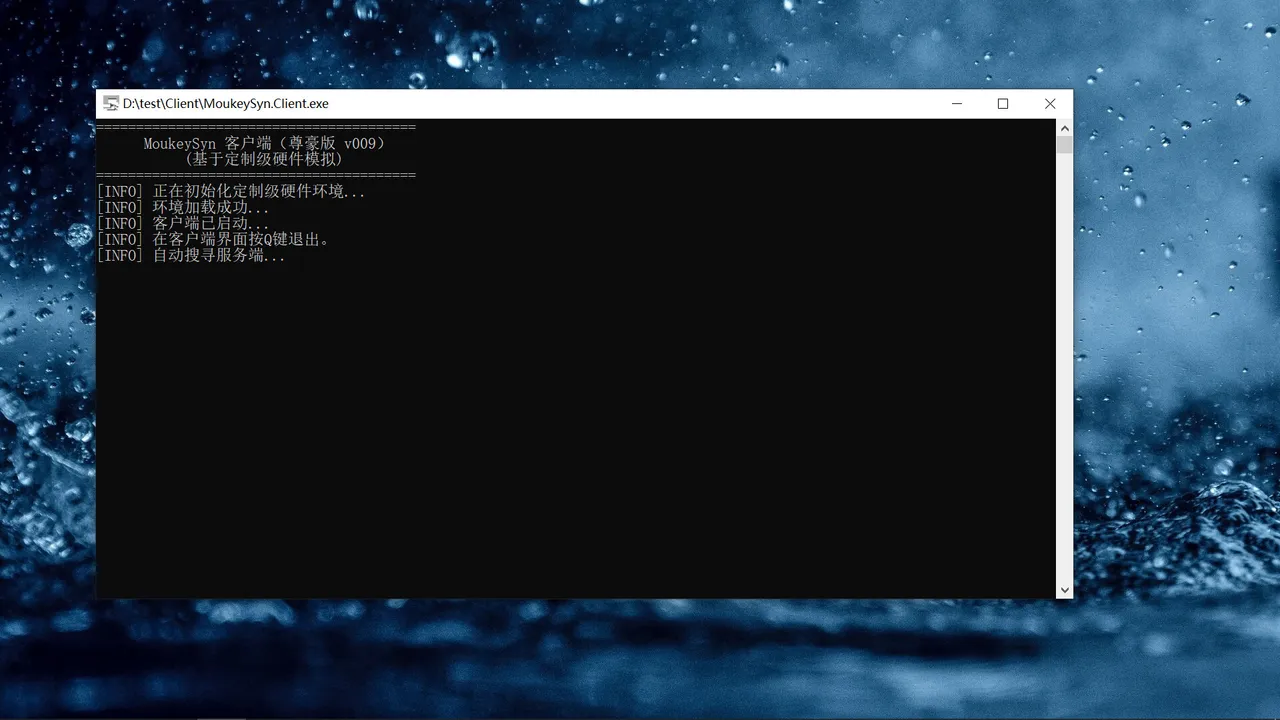Click the console scrollbar down arrow
Screen dimensions: 1280x720
[1064, 590]
